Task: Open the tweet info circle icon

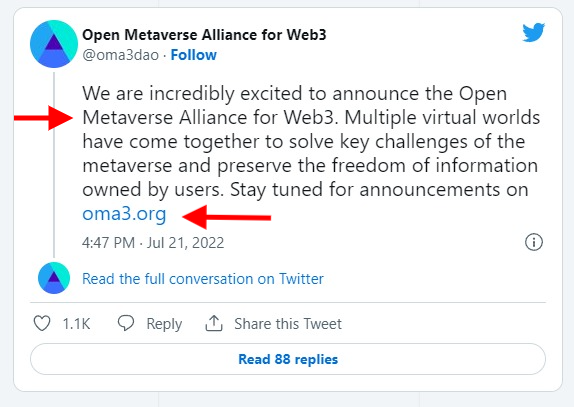Action: click(x=534, y=242)
